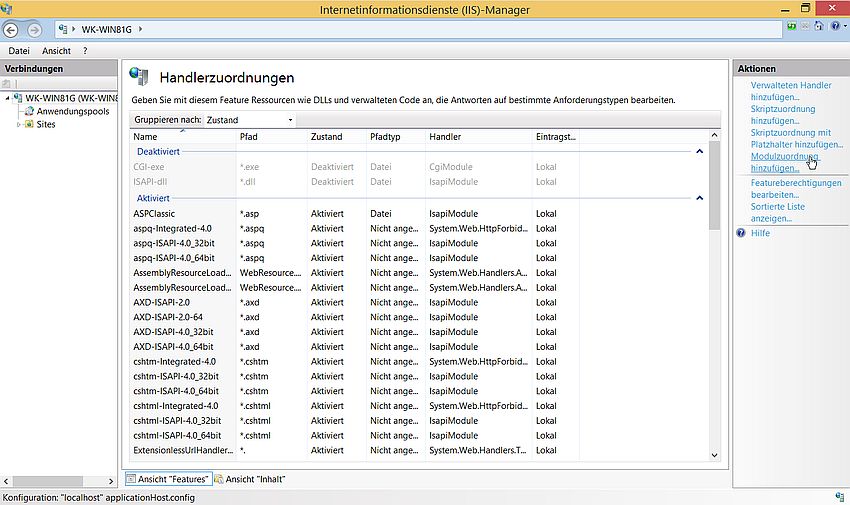
Task: Click Sortierte Liste anzeigen link
Action: [x=777, y=212]
